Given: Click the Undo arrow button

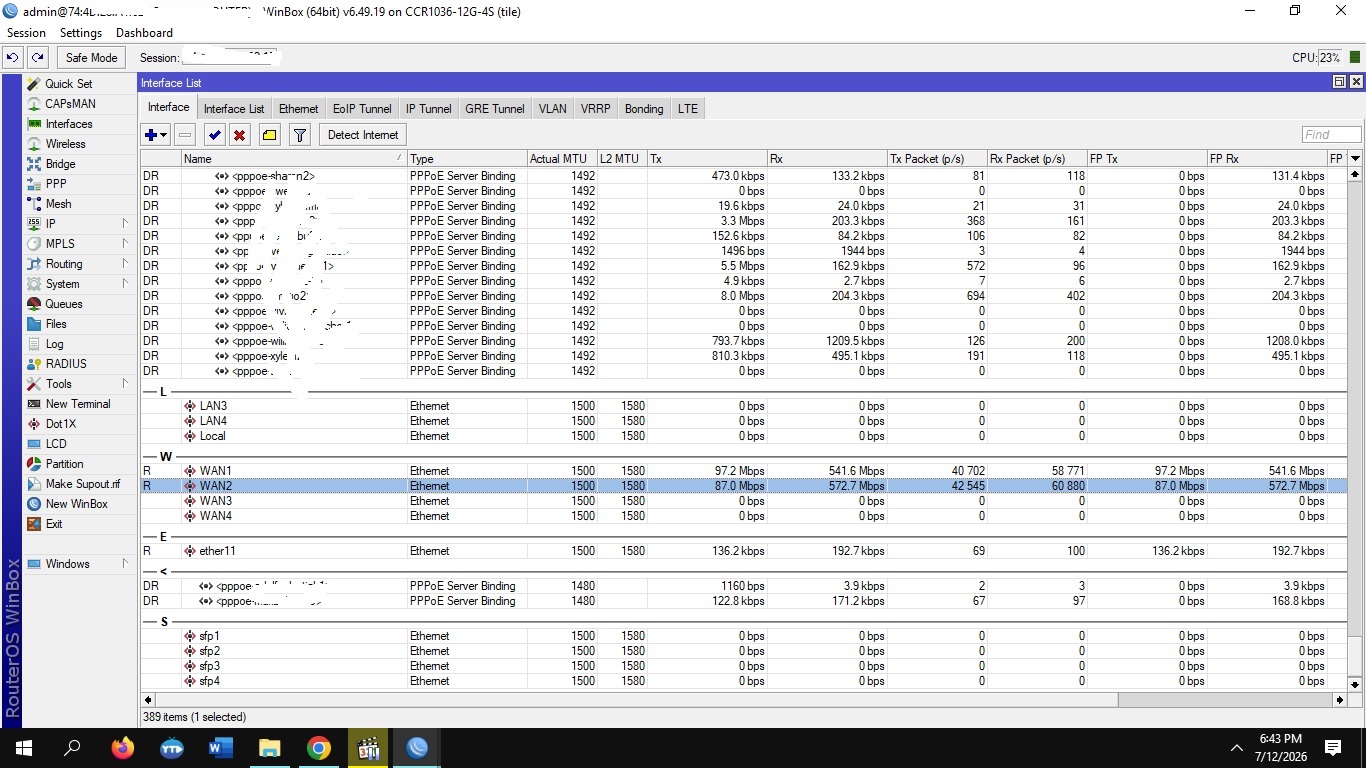Looking at the screenshot, I should click(x=13, y=58).
